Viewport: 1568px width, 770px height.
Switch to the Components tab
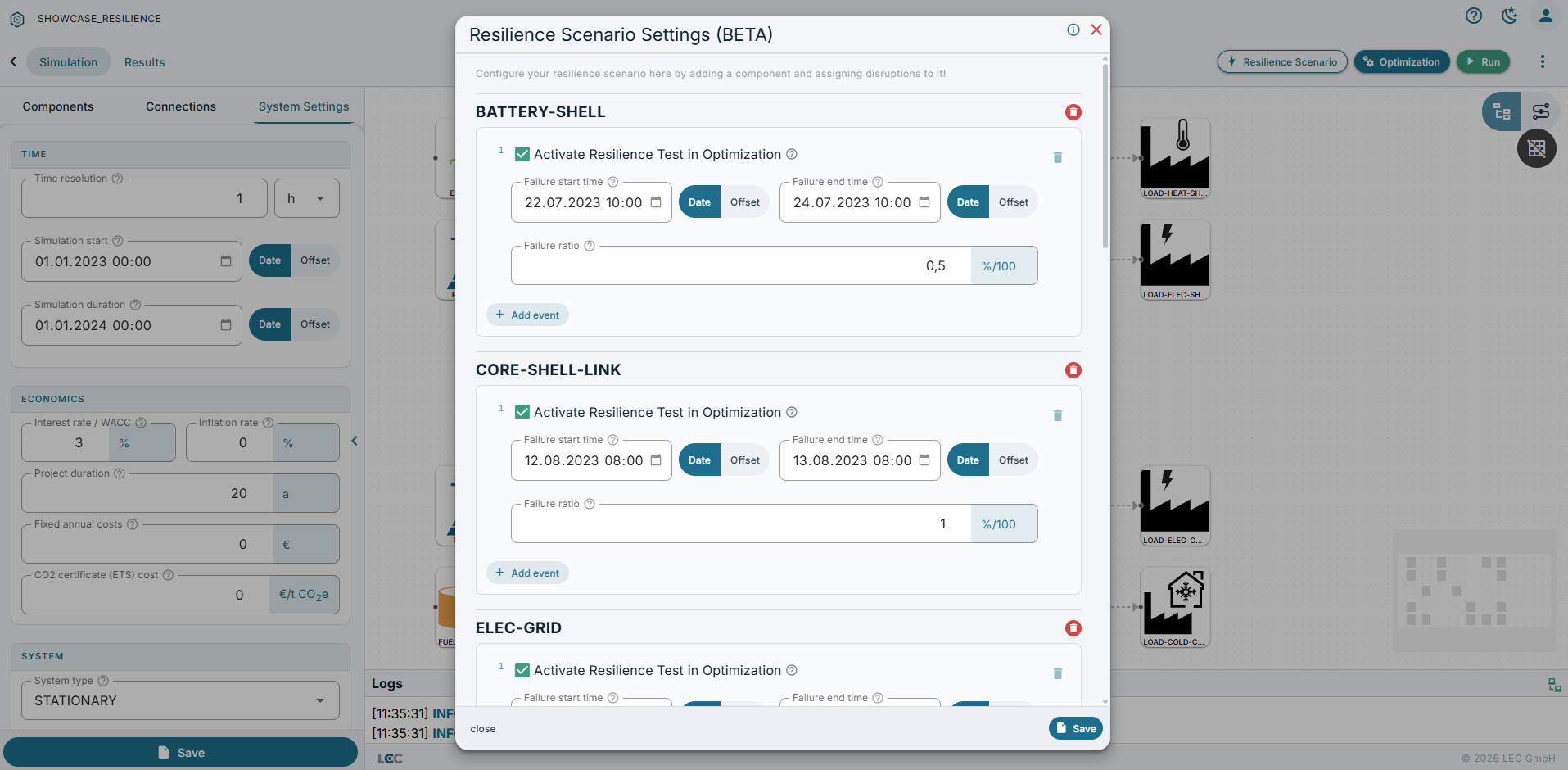(58, 106)
